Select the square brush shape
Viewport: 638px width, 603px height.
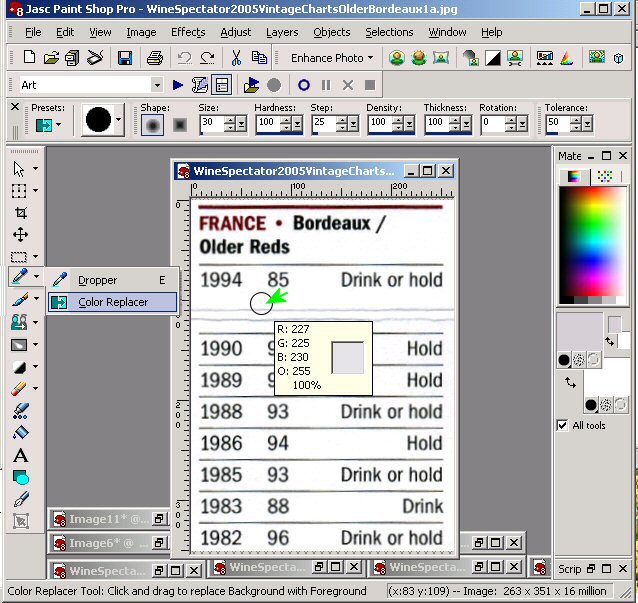[x=180, y=124]
